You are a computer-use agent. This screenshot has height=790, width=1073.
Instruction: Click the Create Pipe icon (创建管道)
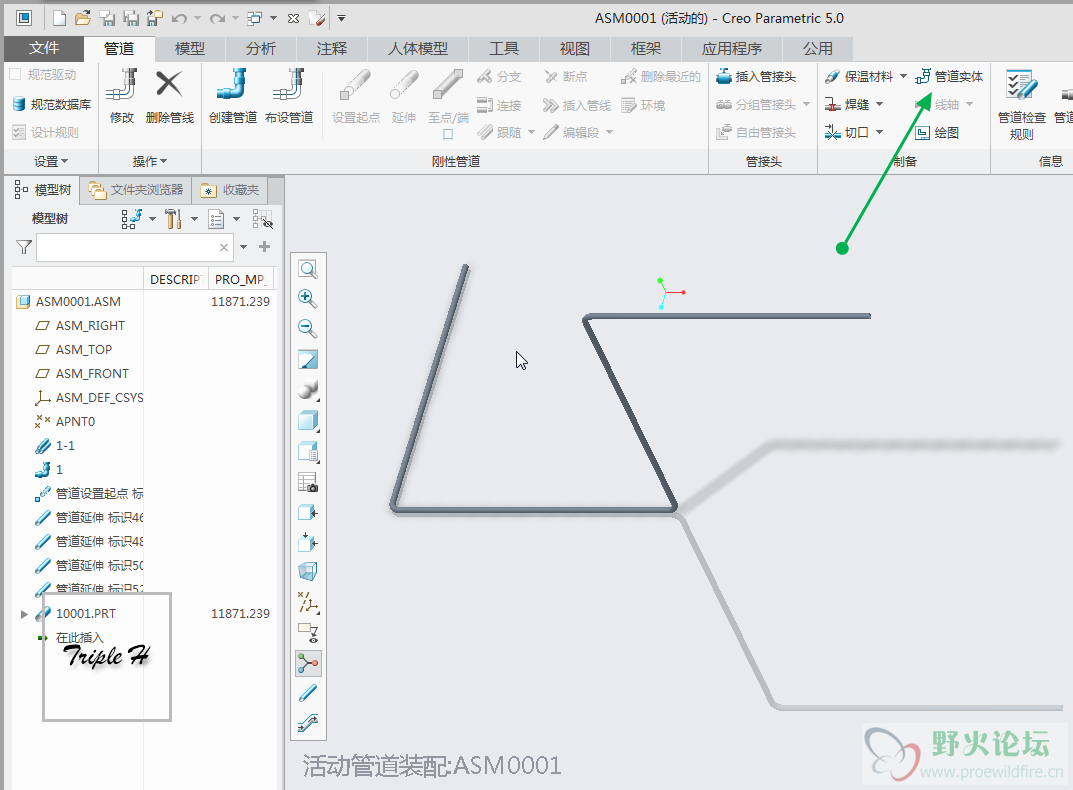pyautogui.click(x=233, y=97)
